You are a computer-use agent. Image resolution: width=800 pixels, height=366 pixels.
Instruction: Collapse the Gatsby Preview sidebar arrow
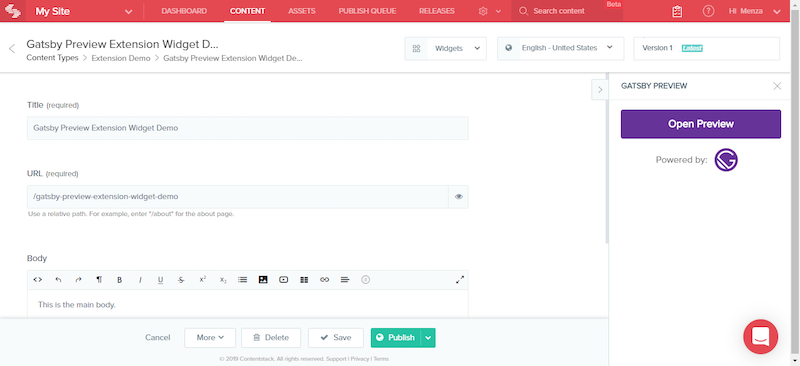600,89
